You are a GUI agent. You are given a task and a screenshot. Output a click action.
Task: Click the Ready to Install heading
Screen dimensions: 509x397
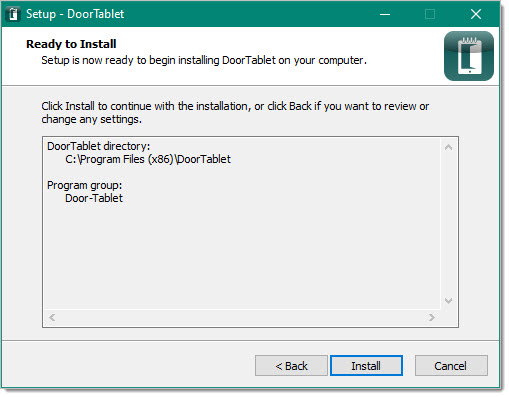(x=71, y=44)
